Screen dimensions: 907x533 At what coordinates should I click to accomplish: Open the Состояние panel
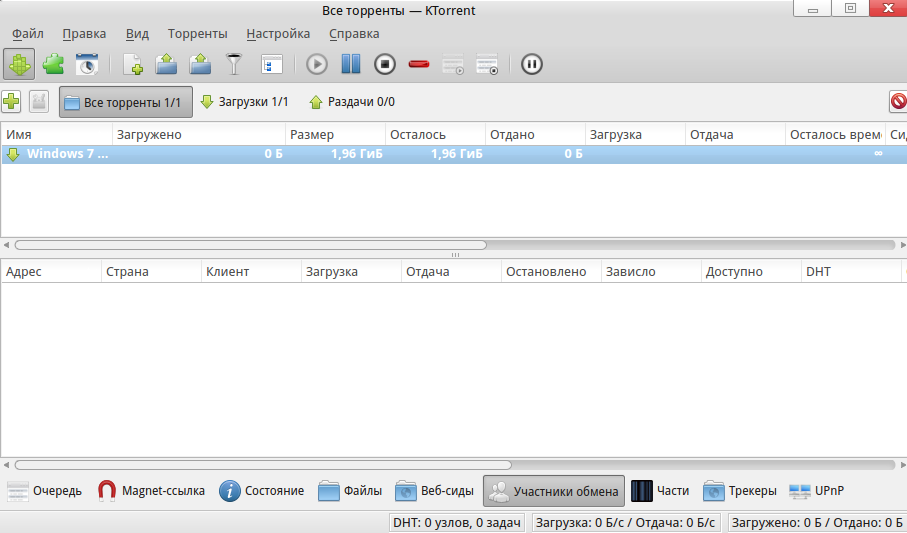(261, 491)
